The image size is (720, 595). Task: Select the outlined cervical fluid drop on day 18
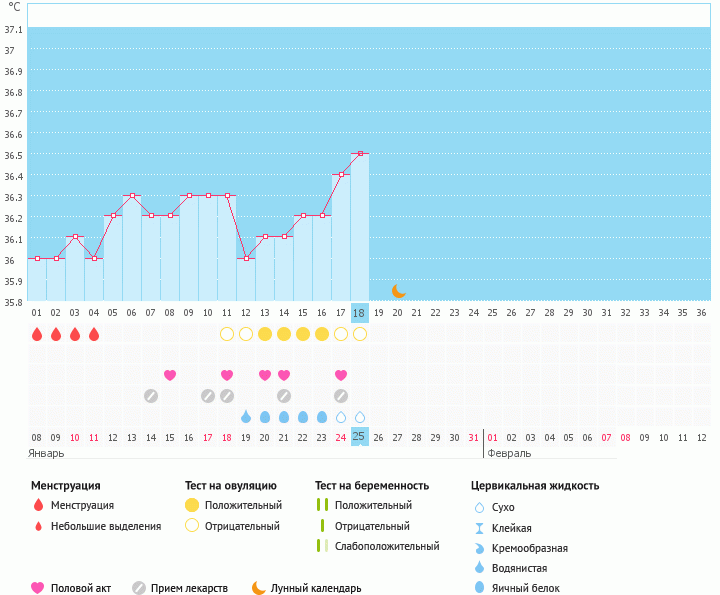[360, 417]
